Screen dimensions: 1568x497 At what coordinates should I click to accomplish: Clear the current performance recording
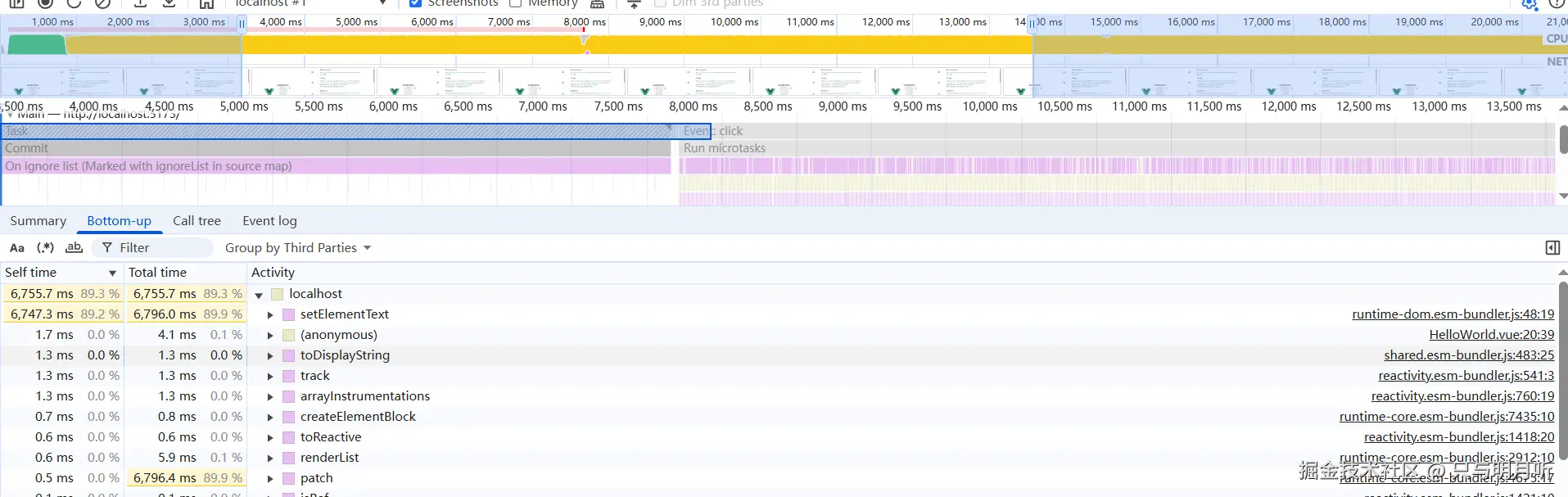[x=102, y=3]
